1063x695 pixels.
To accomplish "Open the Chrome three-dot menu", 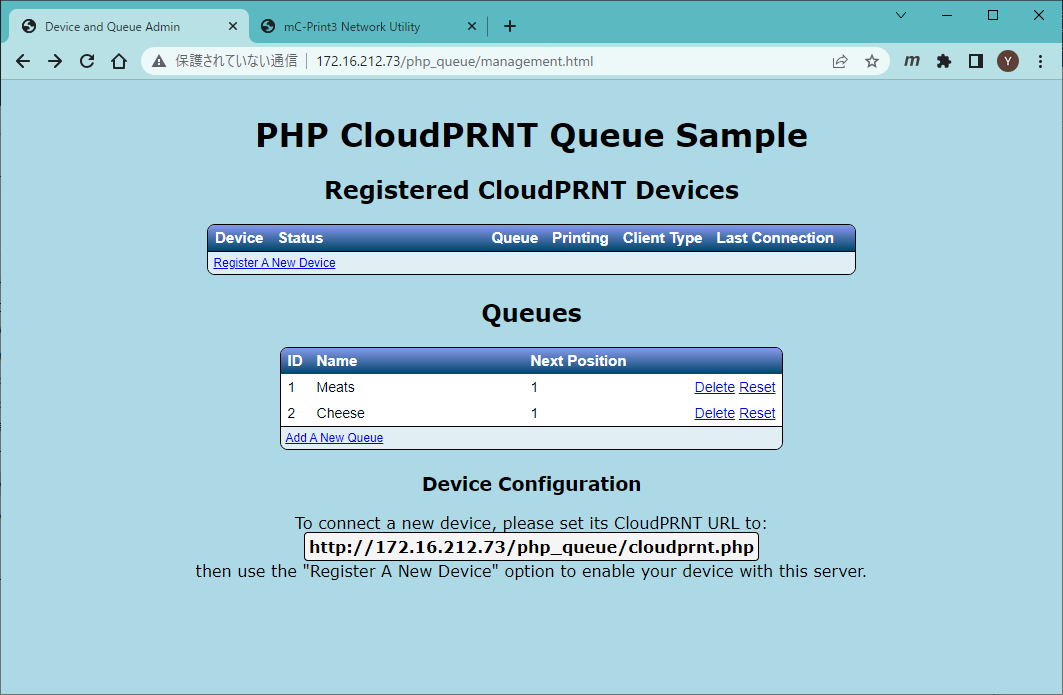I will (x=1040, y=61).
